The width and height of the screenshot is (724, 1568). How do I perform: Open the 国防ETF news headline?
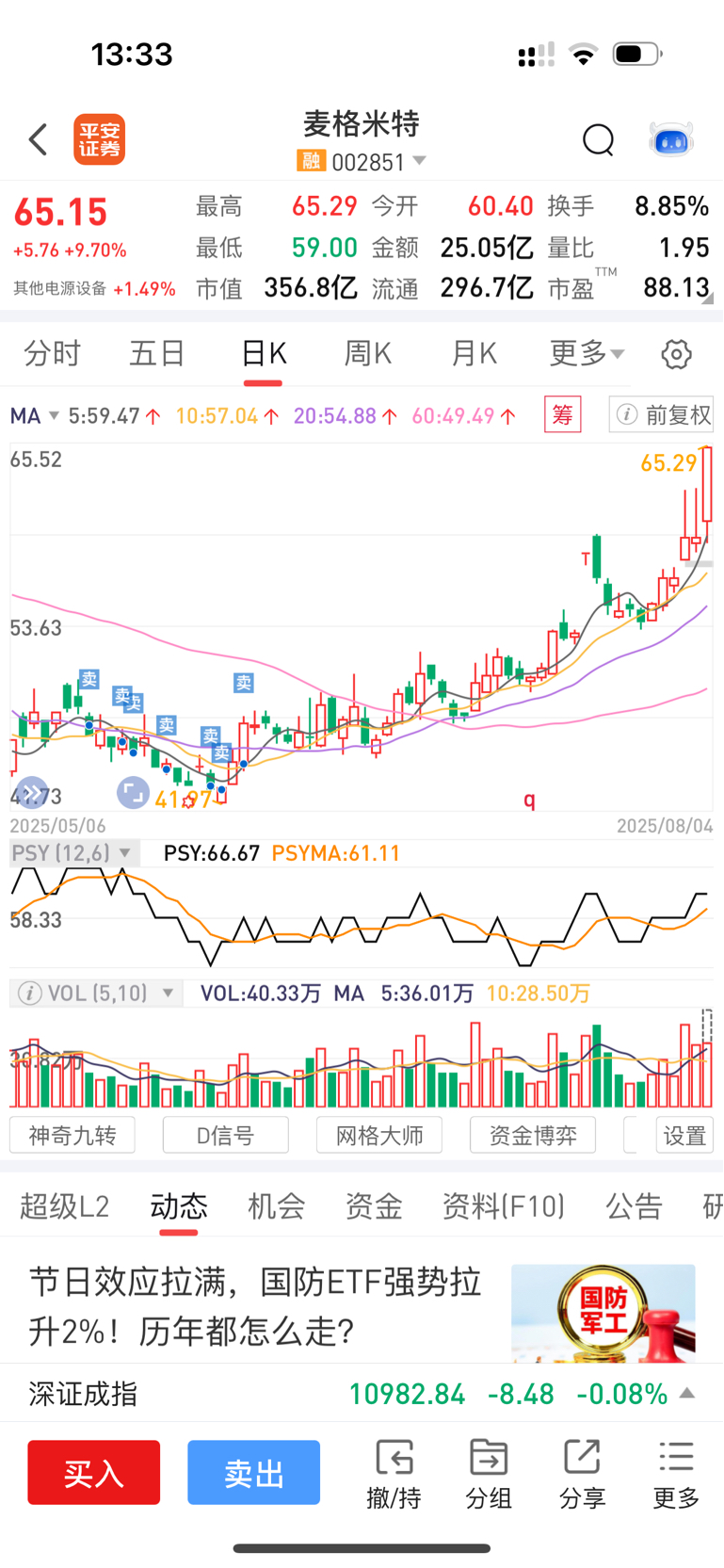[x=255, y=1306]
